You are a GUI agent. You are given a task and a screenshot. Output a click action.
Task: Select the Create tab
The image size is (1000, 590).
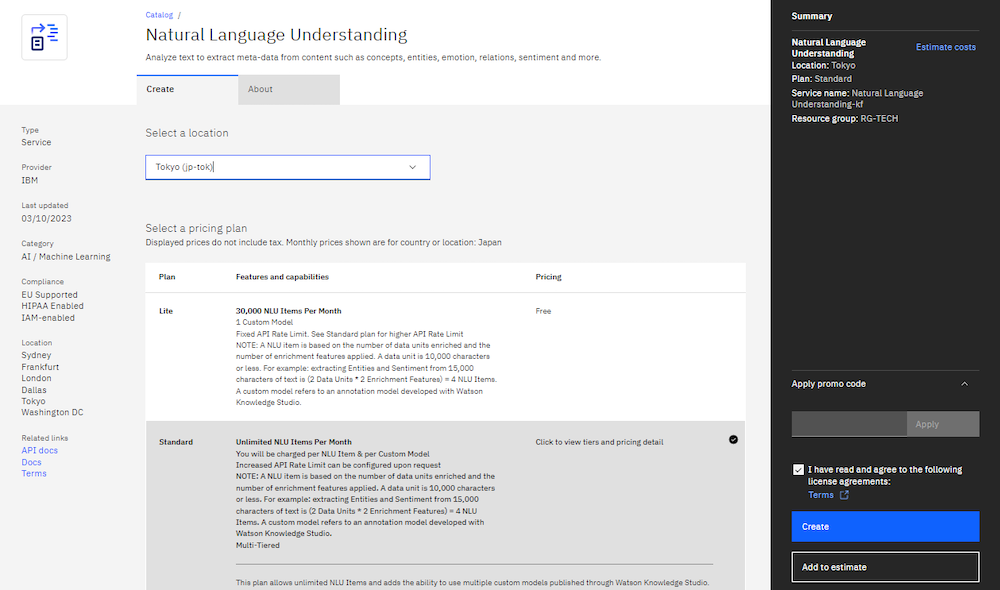pyautogui.click(x=187, y=89)
